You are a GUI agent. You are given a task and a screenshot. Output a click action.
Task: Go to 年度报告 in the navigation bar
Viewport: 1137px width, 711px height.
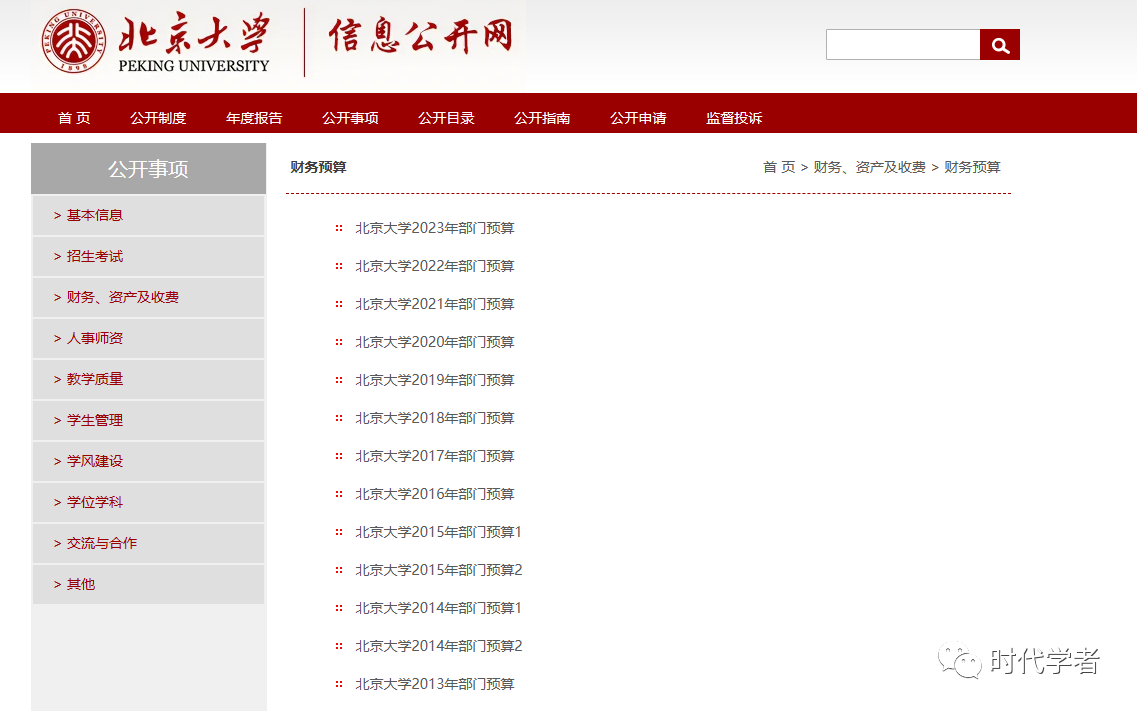coord(254,118)
